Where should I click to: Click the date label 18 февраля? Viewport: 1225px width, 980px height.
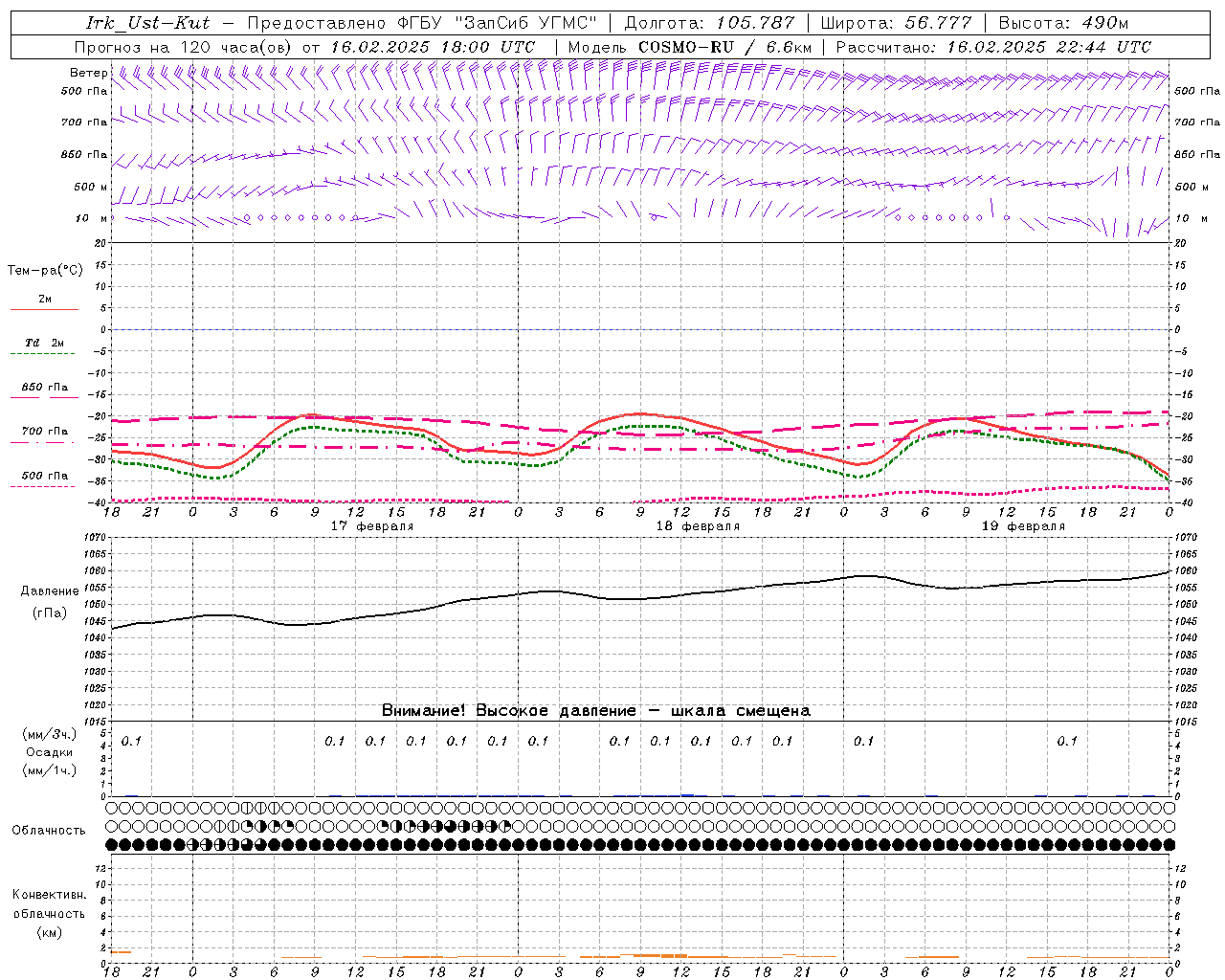698,526
